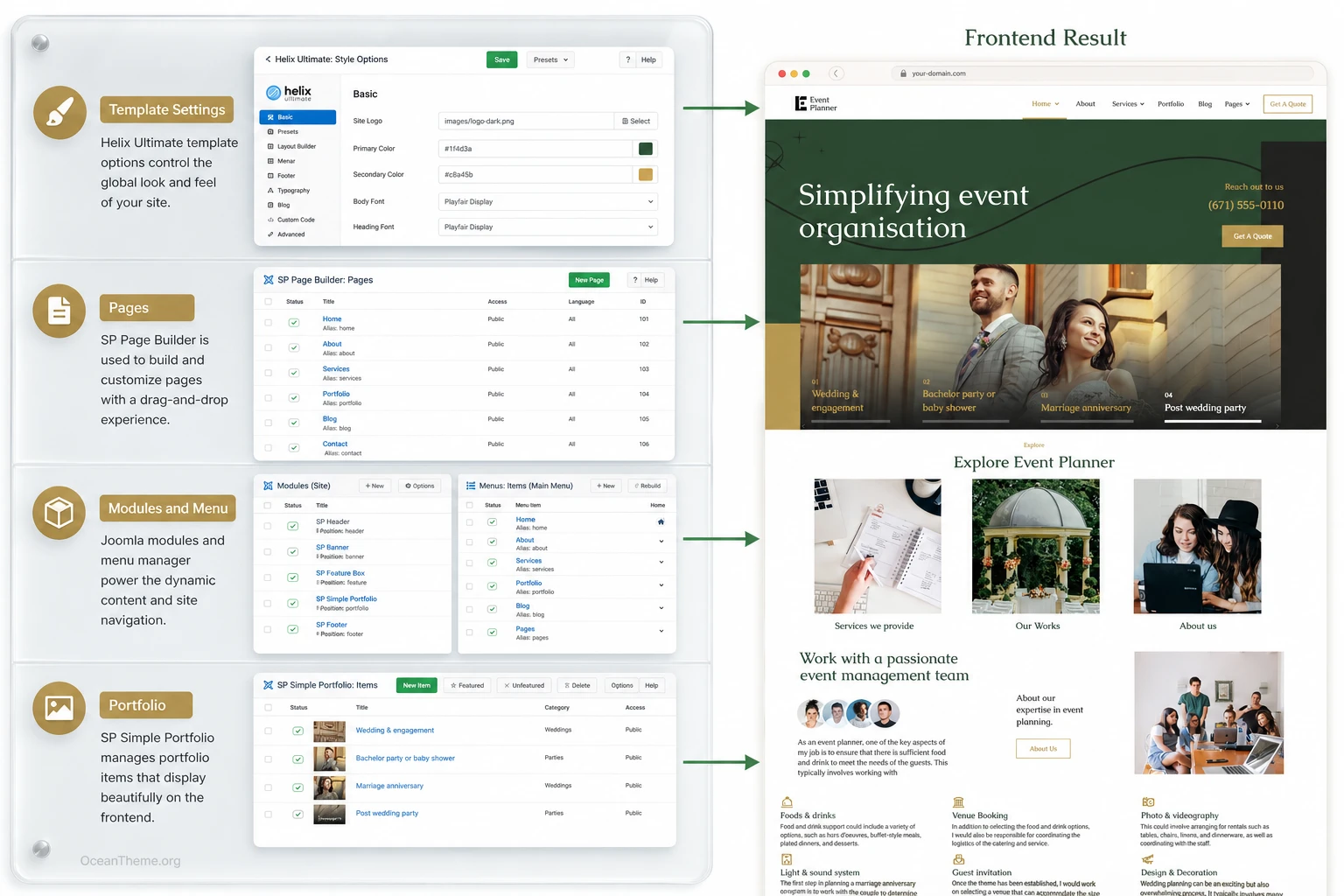The width and height of the screenshot is (1344, 896).
Task: Click the dark green Primary Color swatch
Action: [x=646, y=149]
